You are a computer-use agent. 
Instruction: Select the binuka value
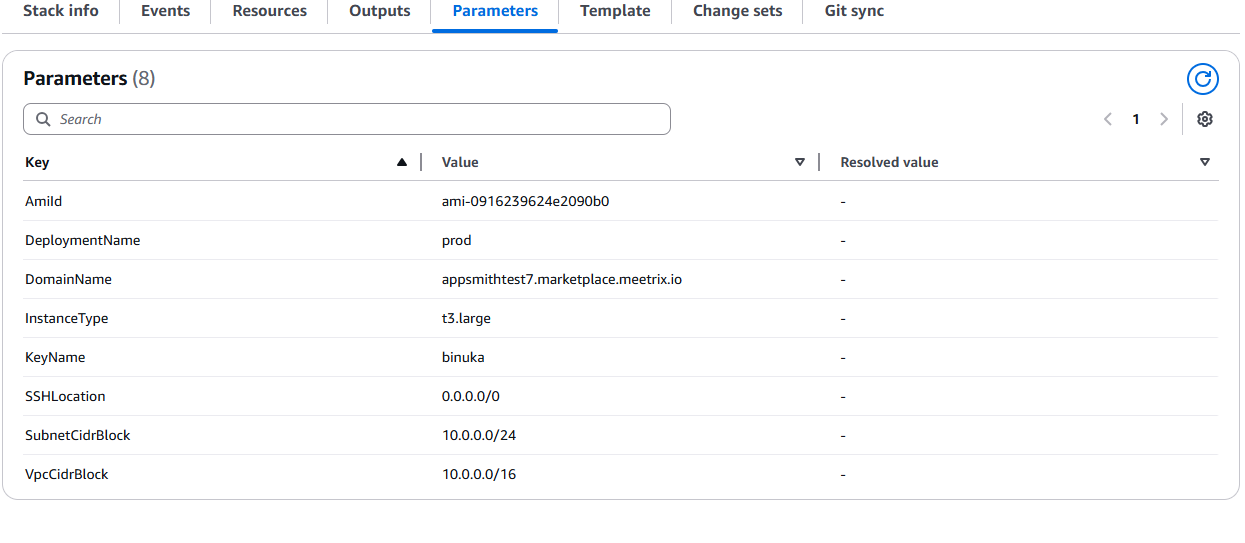(x=463, y=357)
